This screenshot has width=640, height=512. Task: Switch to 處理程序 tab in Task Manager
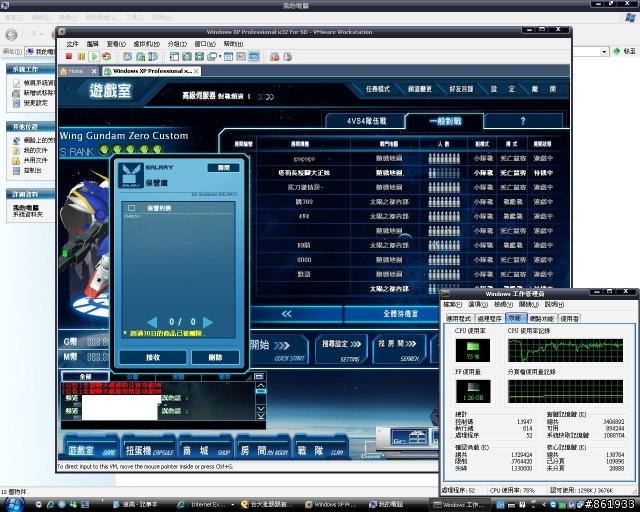pyautogui.click(x=489, y=318)
